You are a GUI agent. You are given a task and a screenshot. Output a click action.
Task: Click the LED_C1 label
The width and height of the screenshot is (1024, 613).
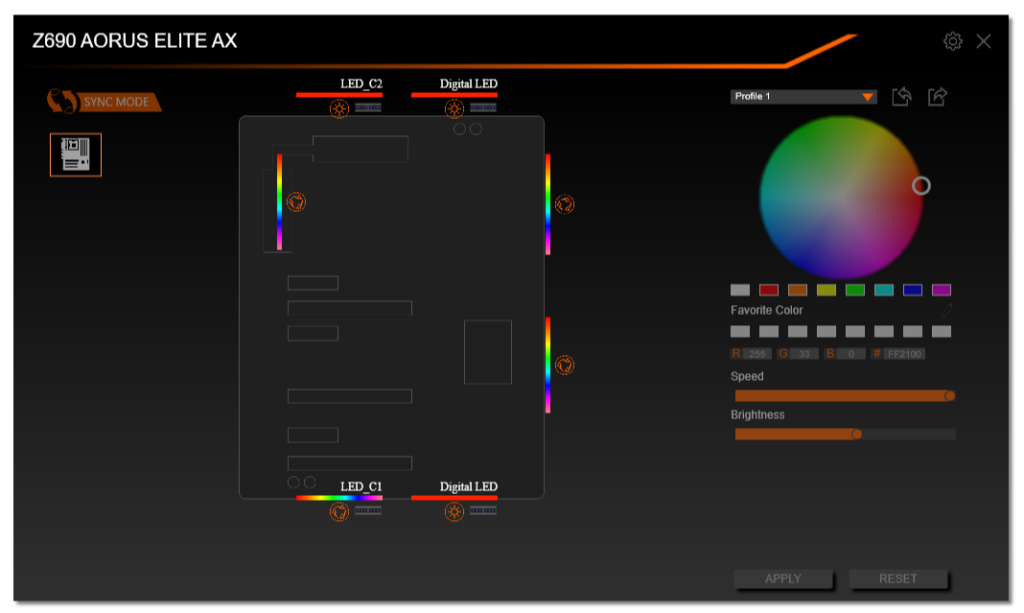361,486
